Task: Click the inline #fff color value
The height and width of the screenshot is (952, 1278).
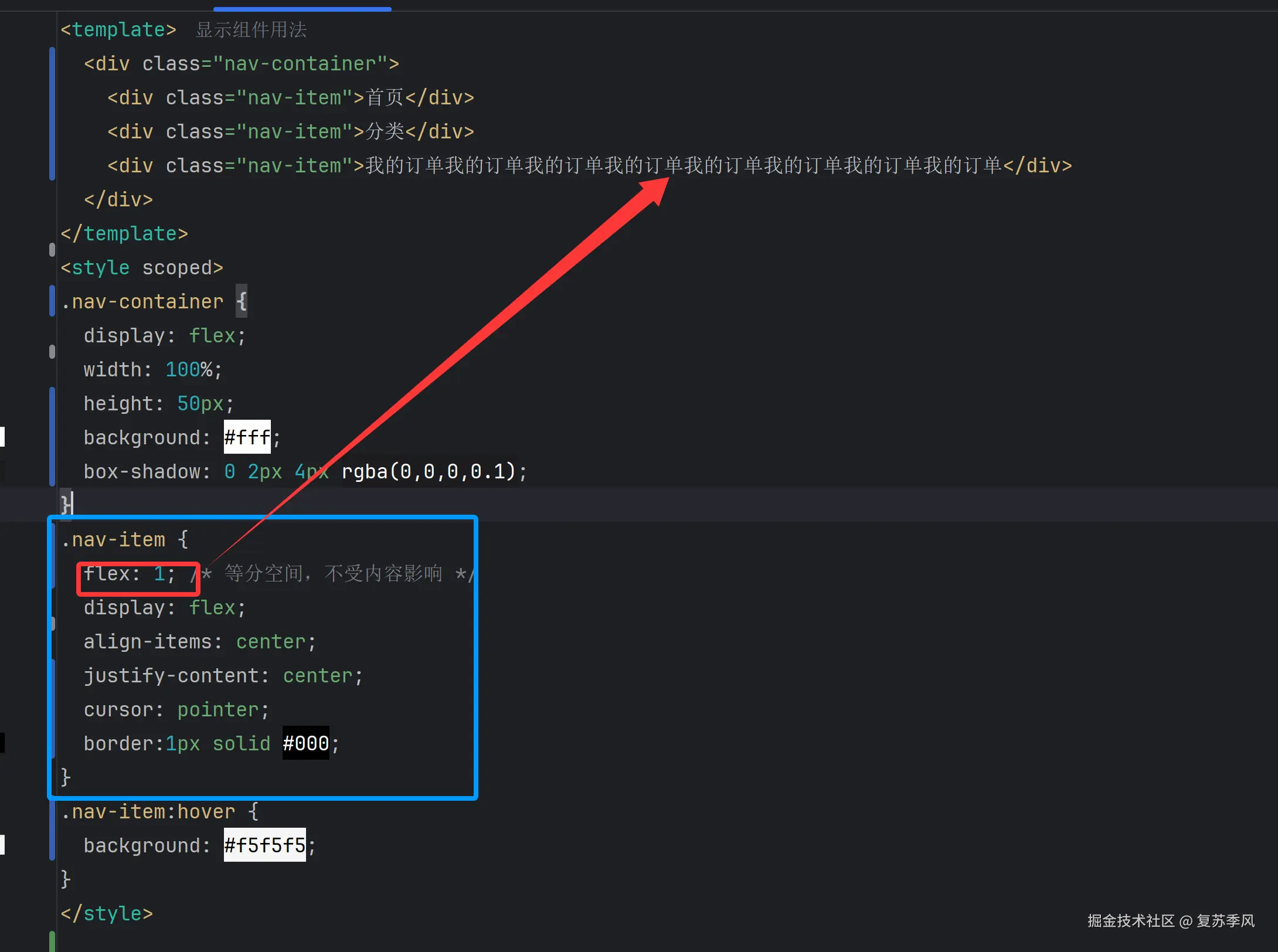Action: click(x=247, y=437)
